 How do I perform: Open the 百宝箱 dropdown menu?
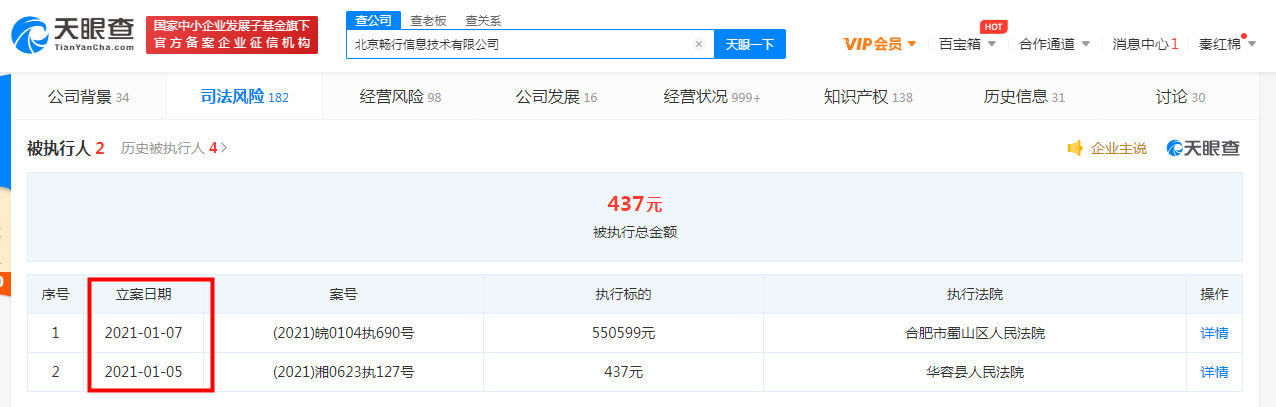pyautogui.click(x=967, y=44)
